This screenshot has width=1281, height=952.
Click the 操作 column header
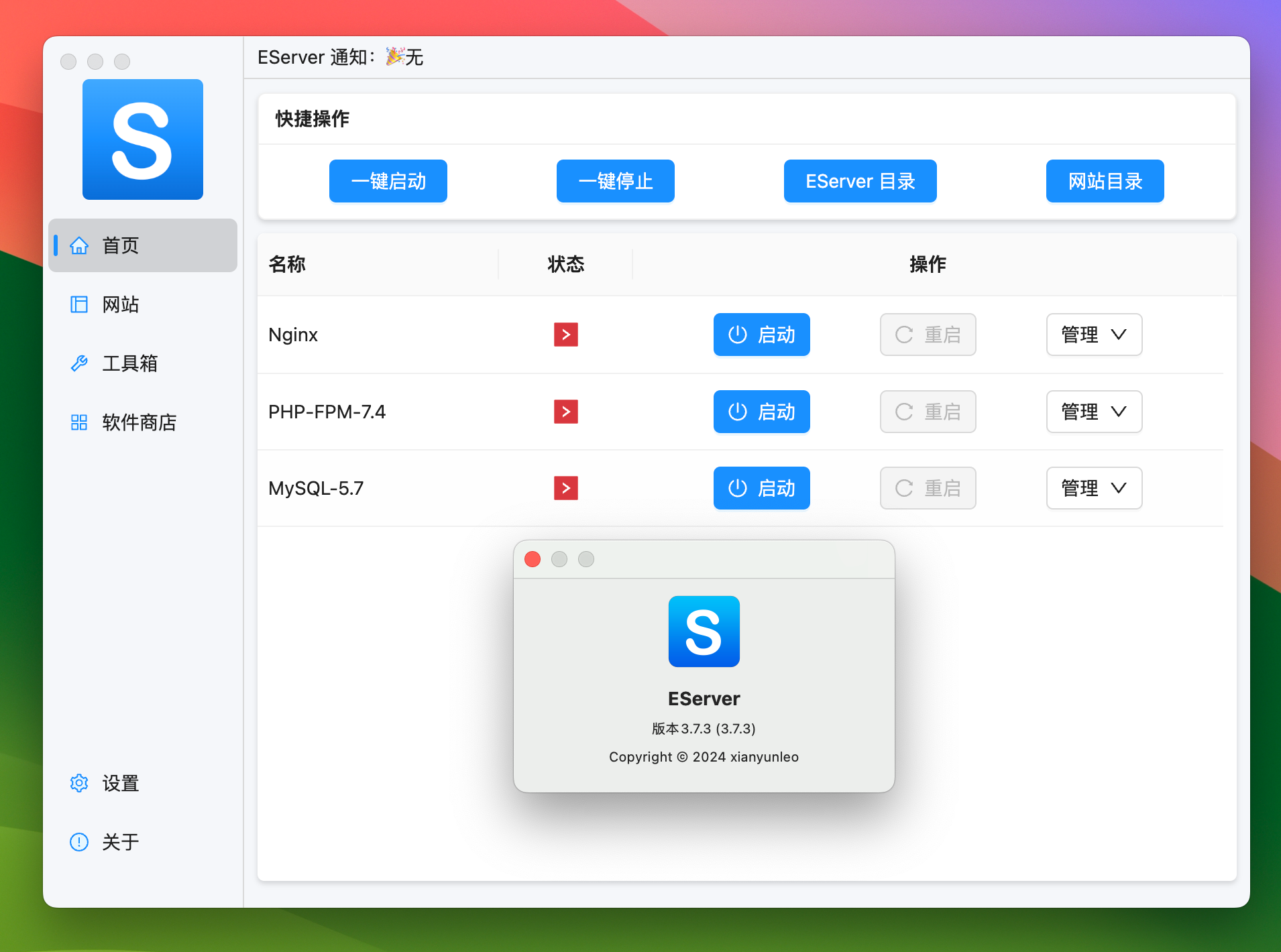click(x=928, y=264)
